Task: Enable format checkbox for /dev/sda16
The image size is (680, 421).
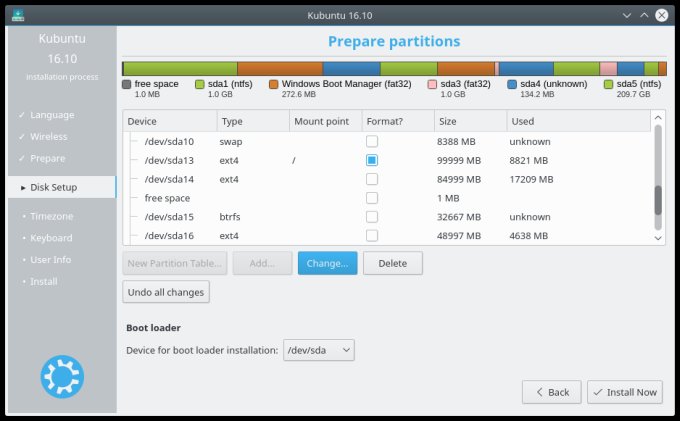Action: point(372,235)
